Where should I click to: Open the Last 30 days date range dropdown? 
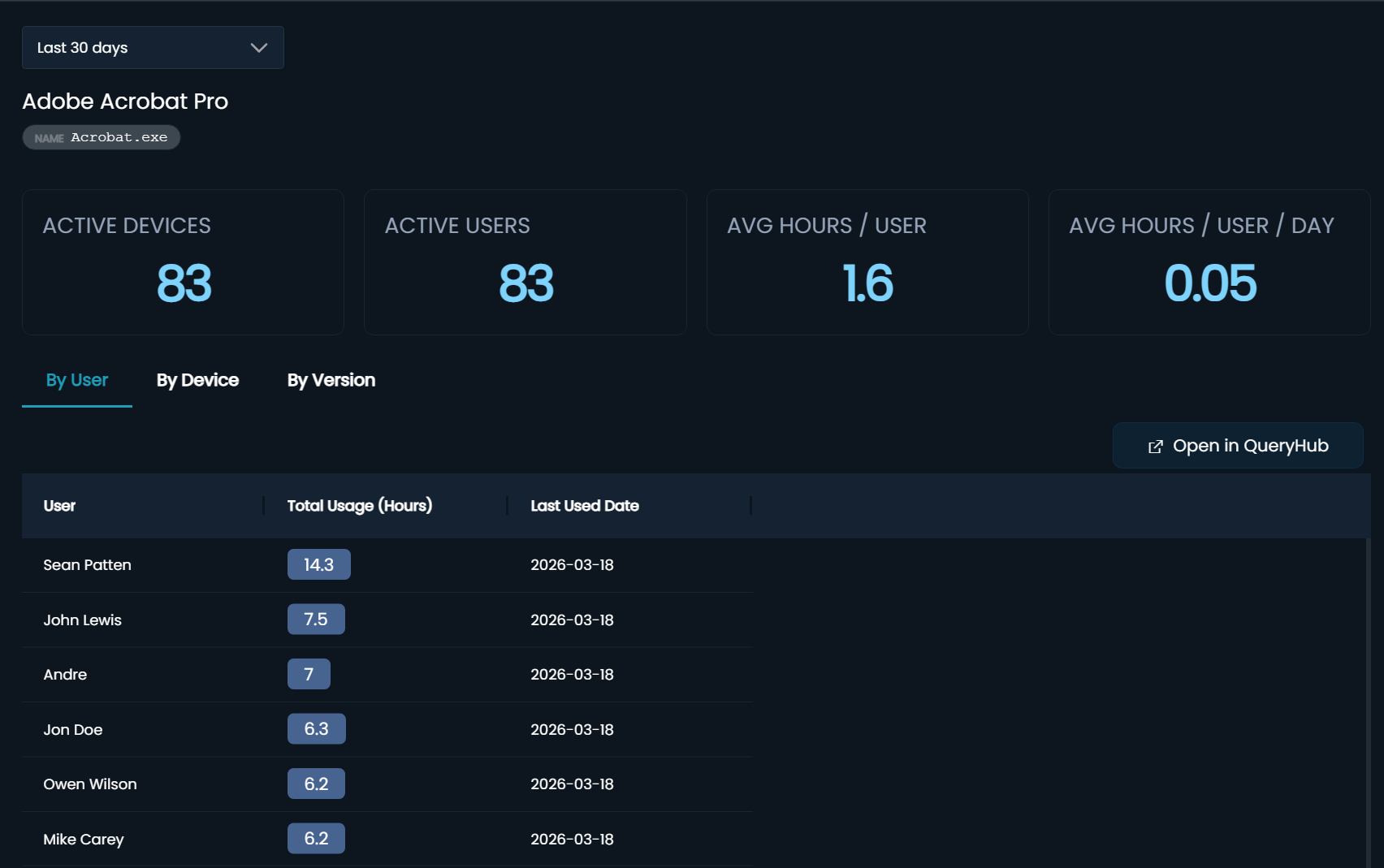pos(153,47)
